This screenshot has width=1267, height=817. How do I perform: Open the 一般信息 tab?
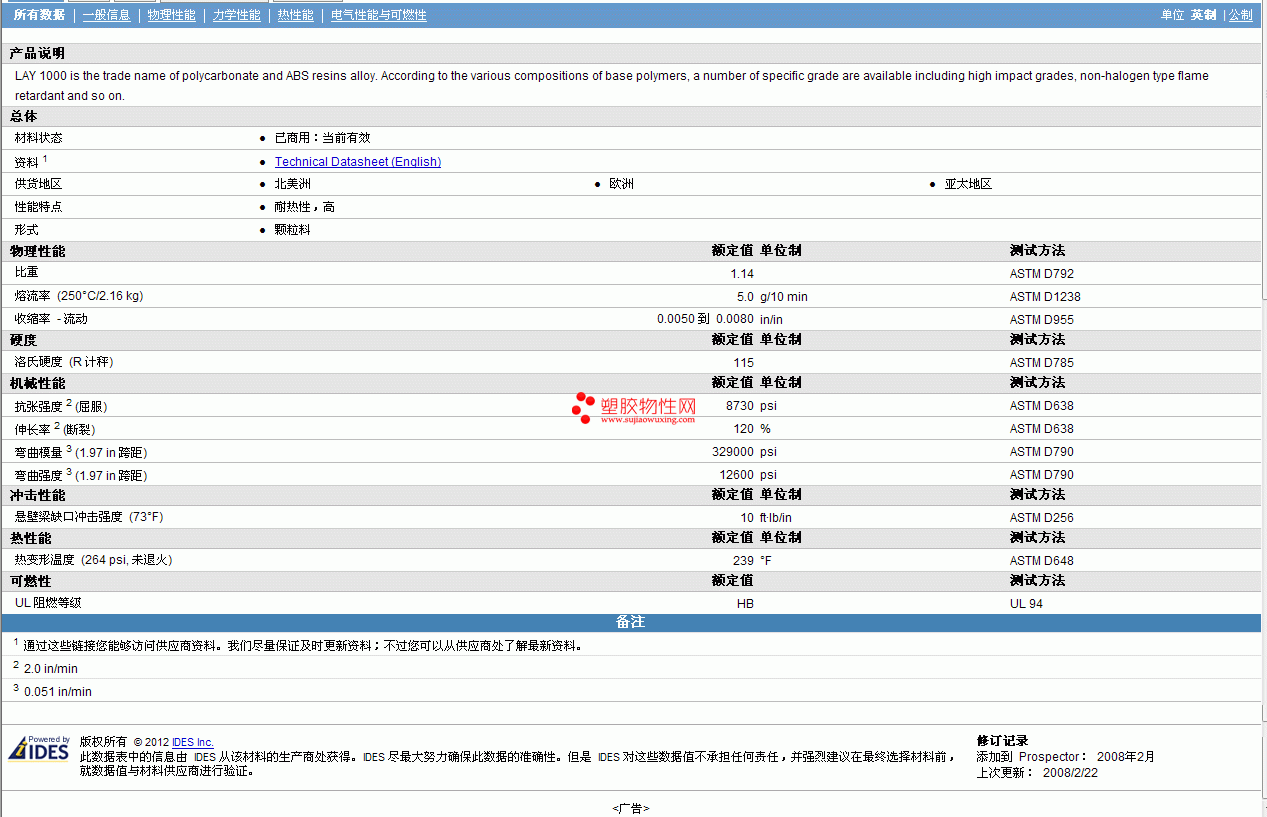(106, 15)
